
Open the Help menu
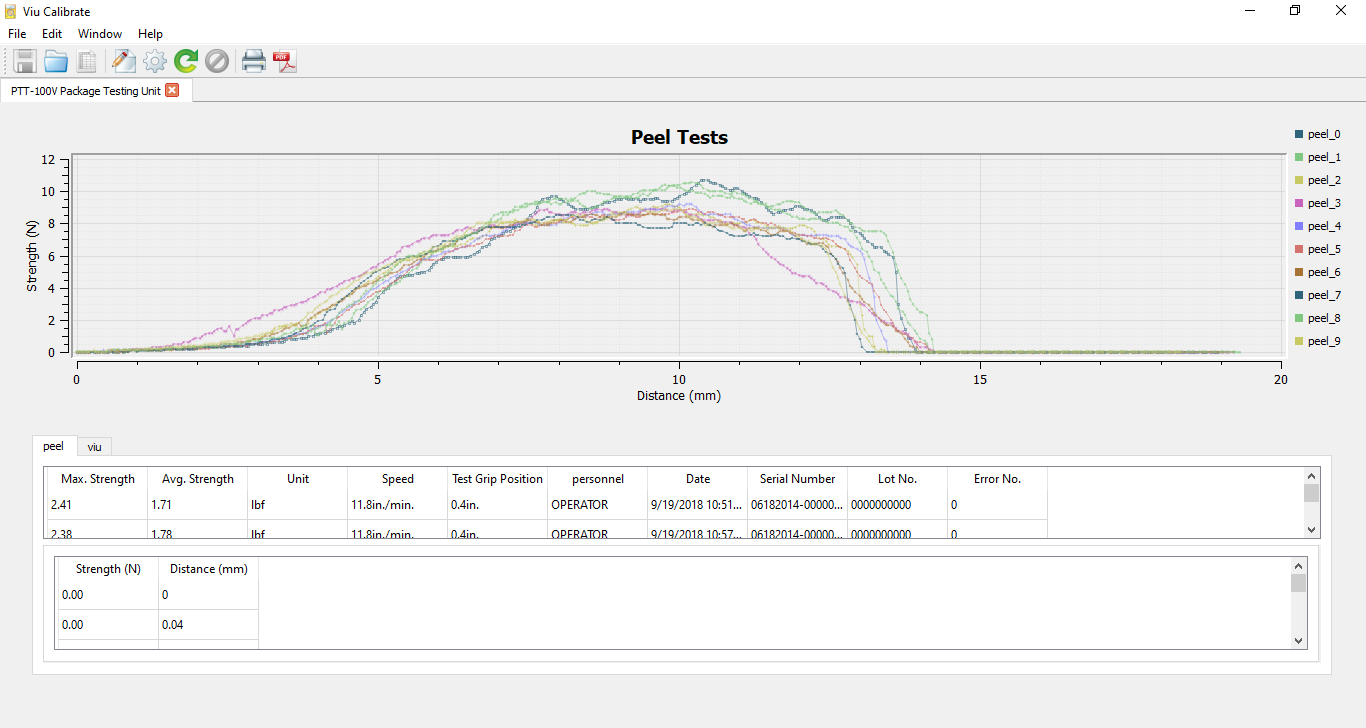point(150,34)
